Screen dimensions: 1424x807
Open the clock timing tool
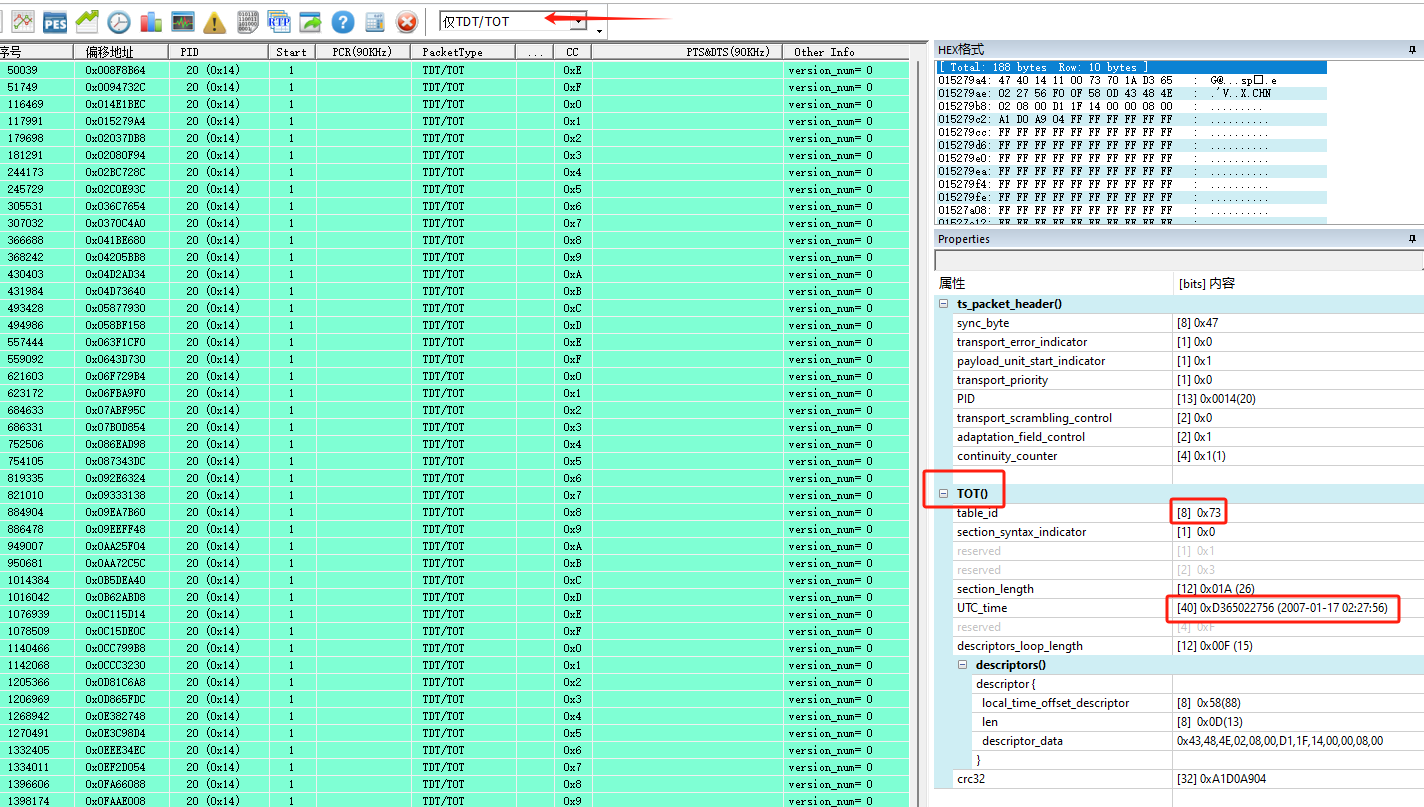[119, 21]
